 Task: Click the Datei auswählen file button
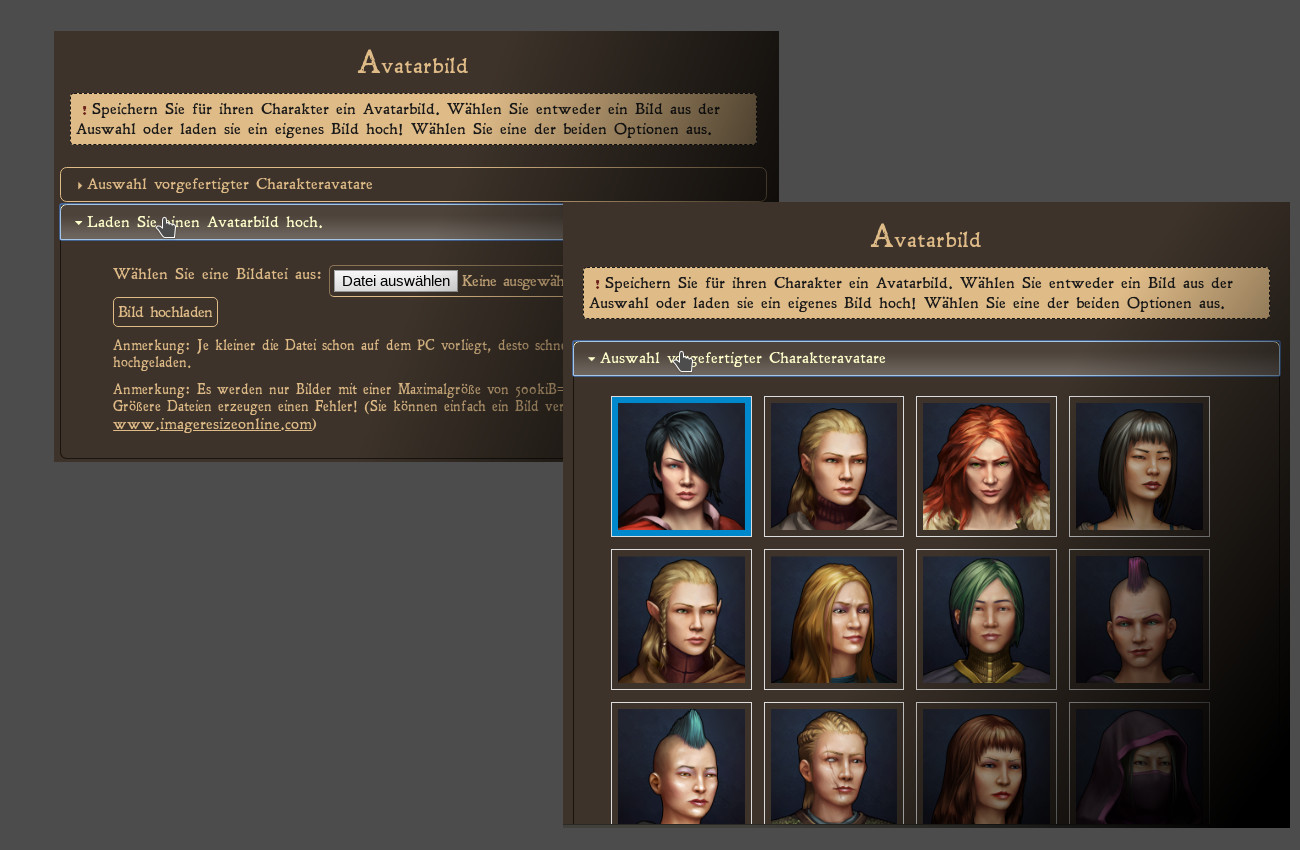point(395,281)
